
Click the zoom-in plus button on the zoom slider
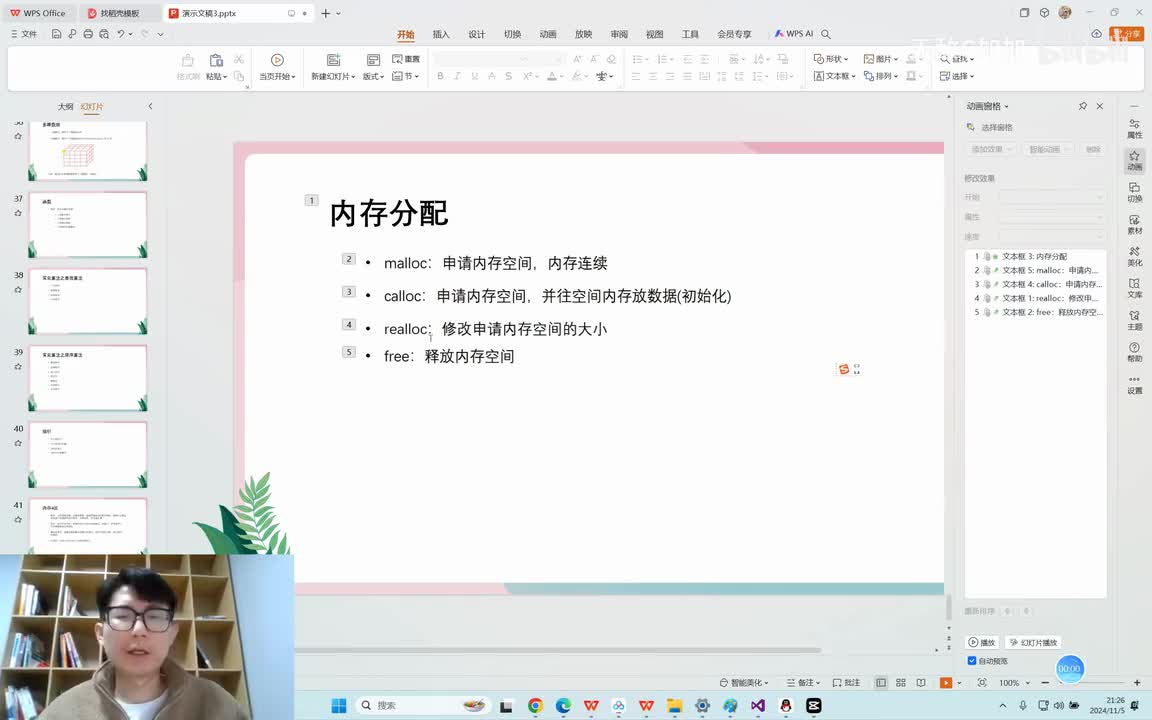(x=1137, y=683)
